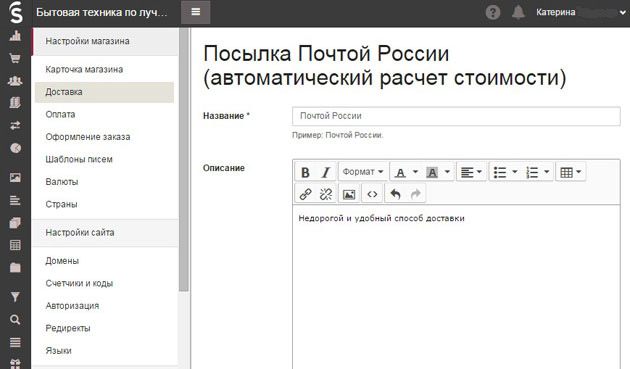The height and width of the screenshot is (369, 630).
Task: Click the two-arrows exchange icon in sidebar
Action: [15, 125]
